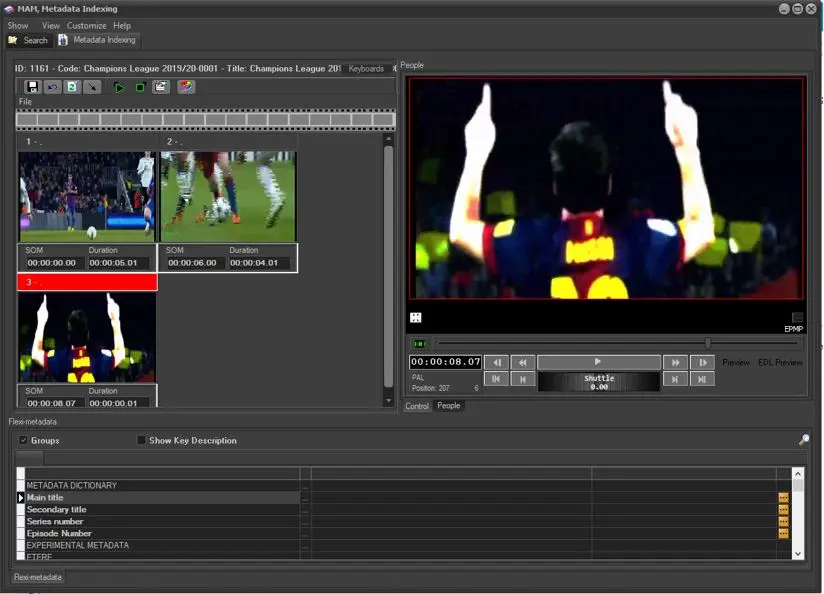Click the undo arrow toolbar icon
This screenshot has height=594, width=824.
coord(52,87)
